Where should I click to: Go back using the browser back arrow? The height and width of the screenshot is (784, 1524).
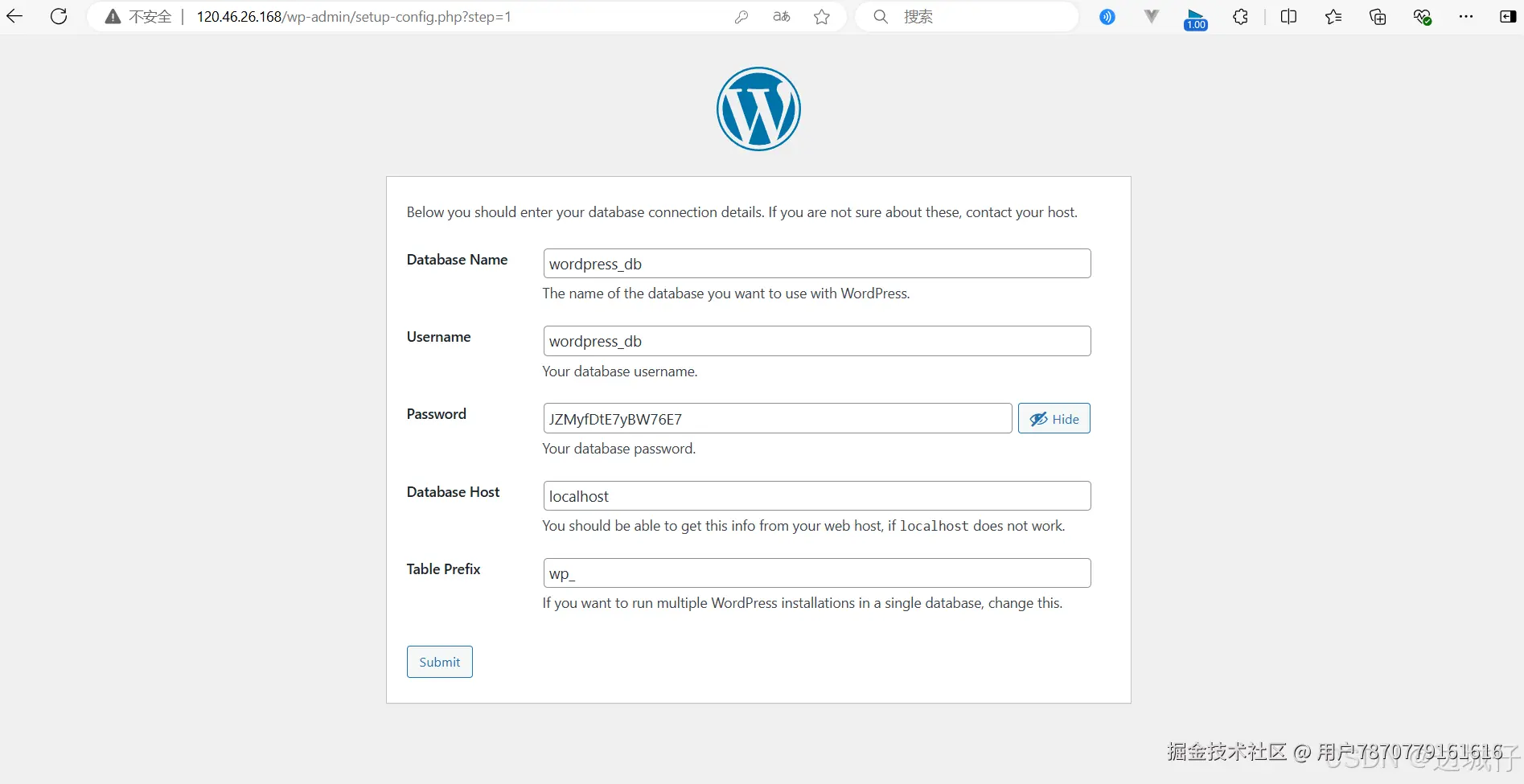14,16
